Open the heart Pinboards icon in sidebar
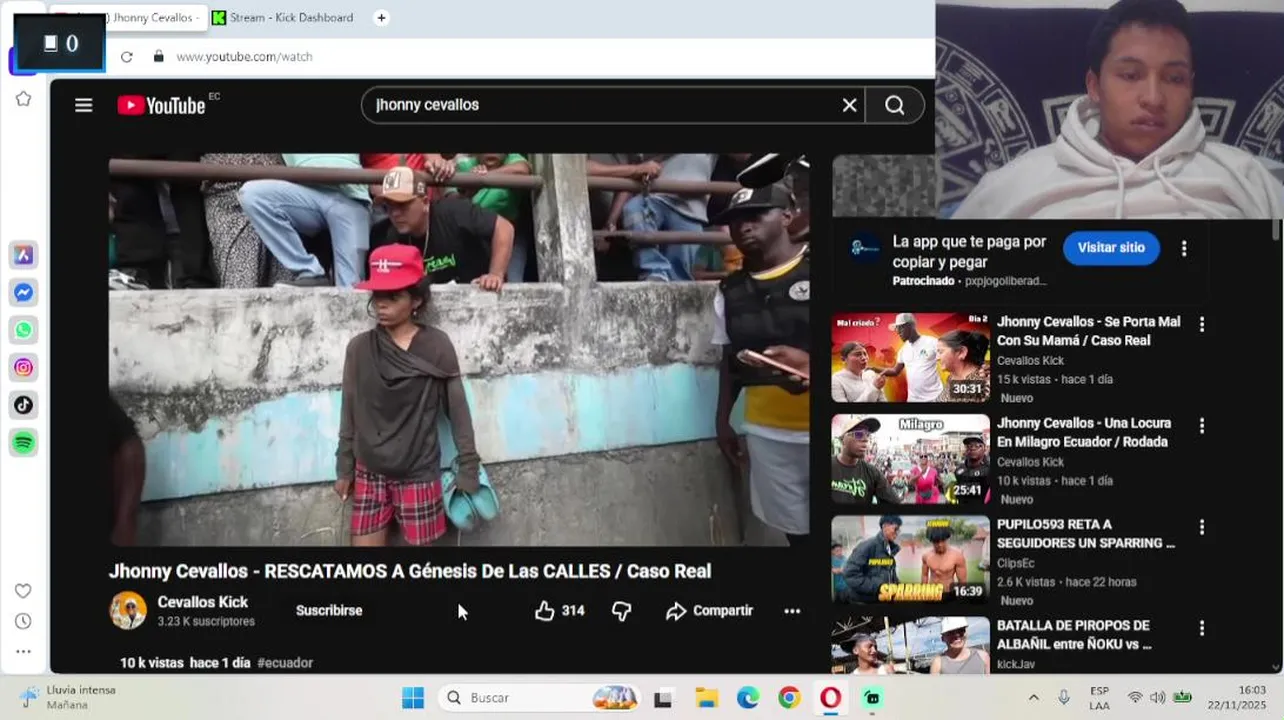 [x=23, y=591]
